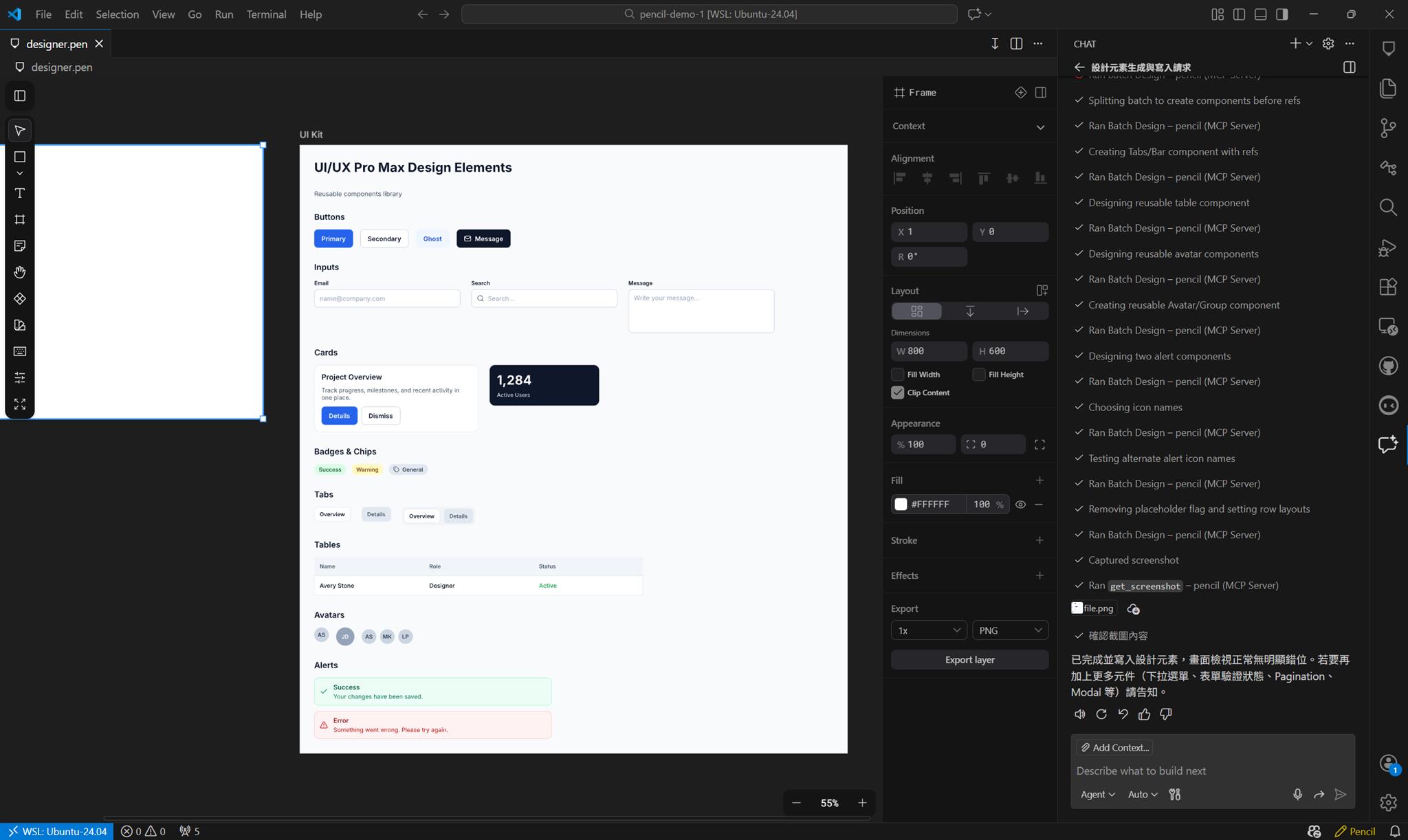Viewport: 1408px width, 840px height.
Task: Open the Terminal menu
Action: pos(266,14)
